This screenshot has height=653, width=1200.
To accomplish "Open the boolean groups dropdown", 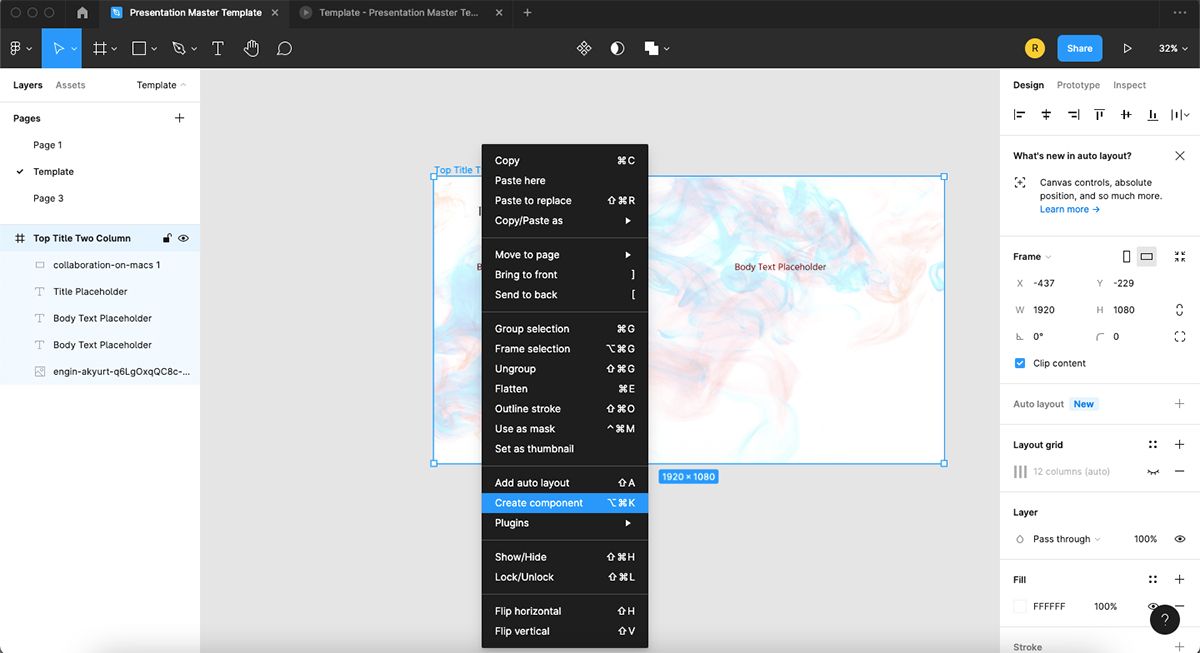I will tap(666, 47).
